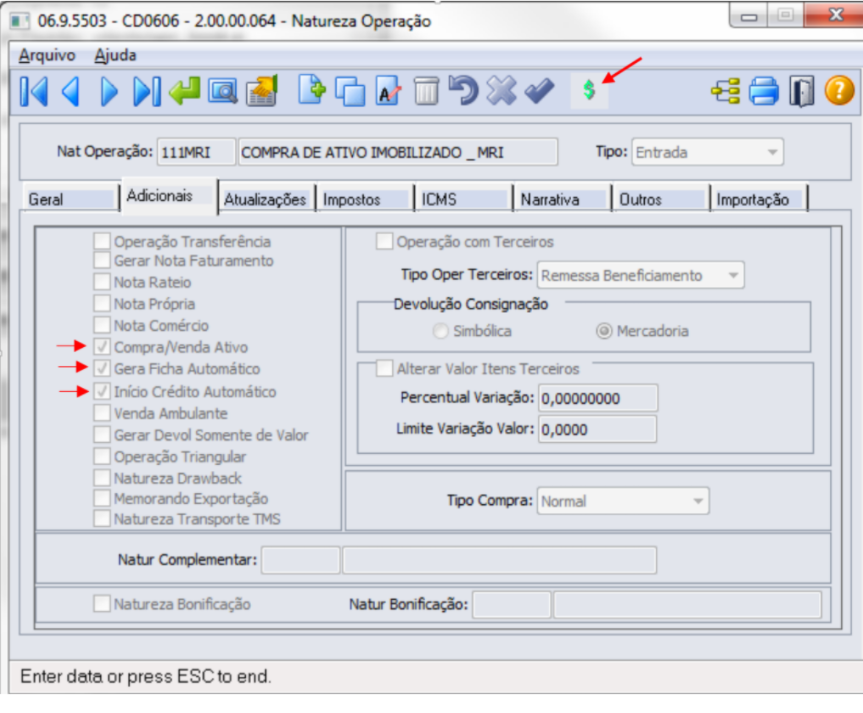
Task: Toggle Gerar Nota Faturamento checkbox
Action: pyautogui.click(x=102, y=260)
